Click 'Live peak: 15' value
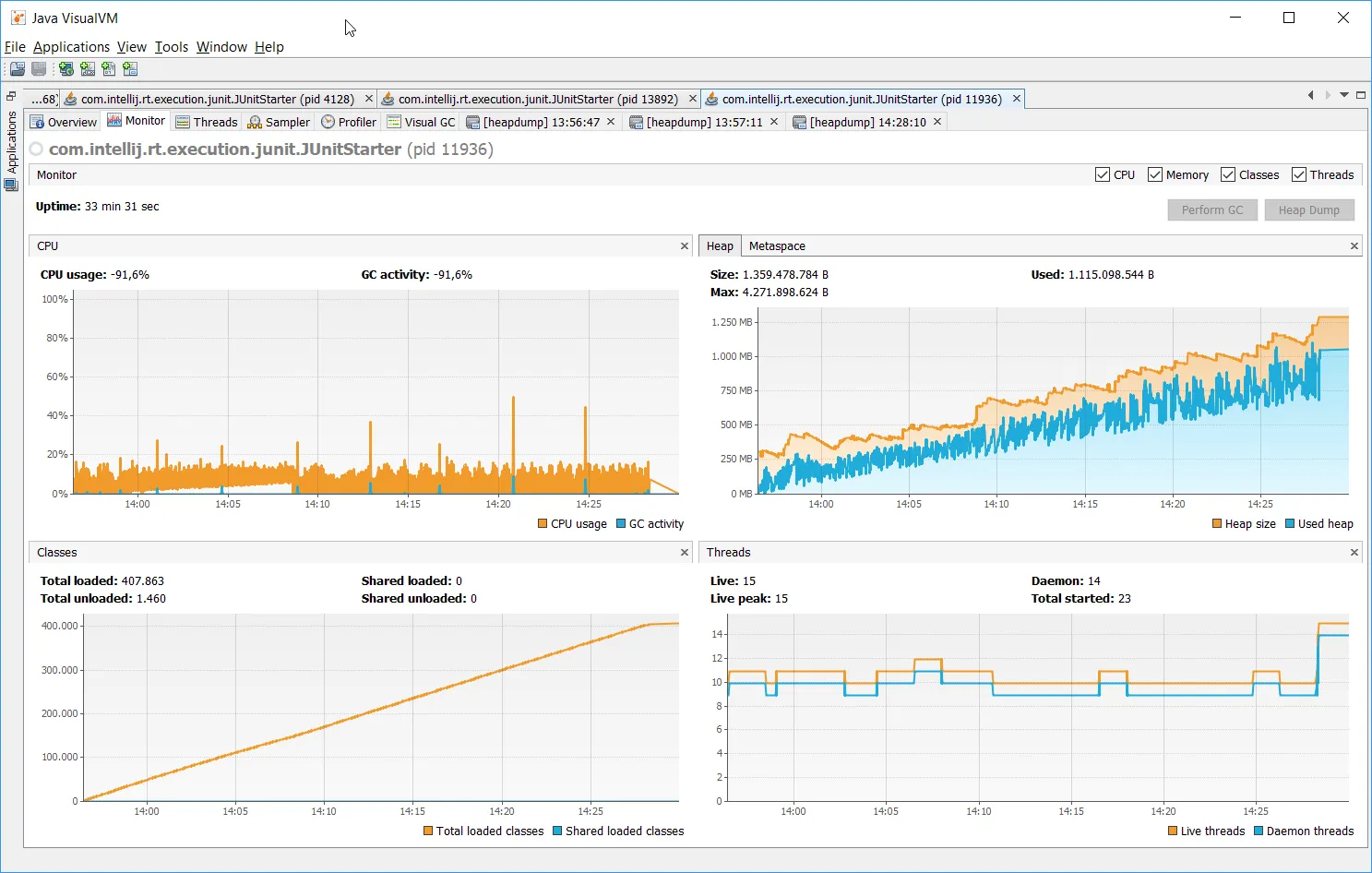This screenshot has width=1372, height=873. point(749,599)
